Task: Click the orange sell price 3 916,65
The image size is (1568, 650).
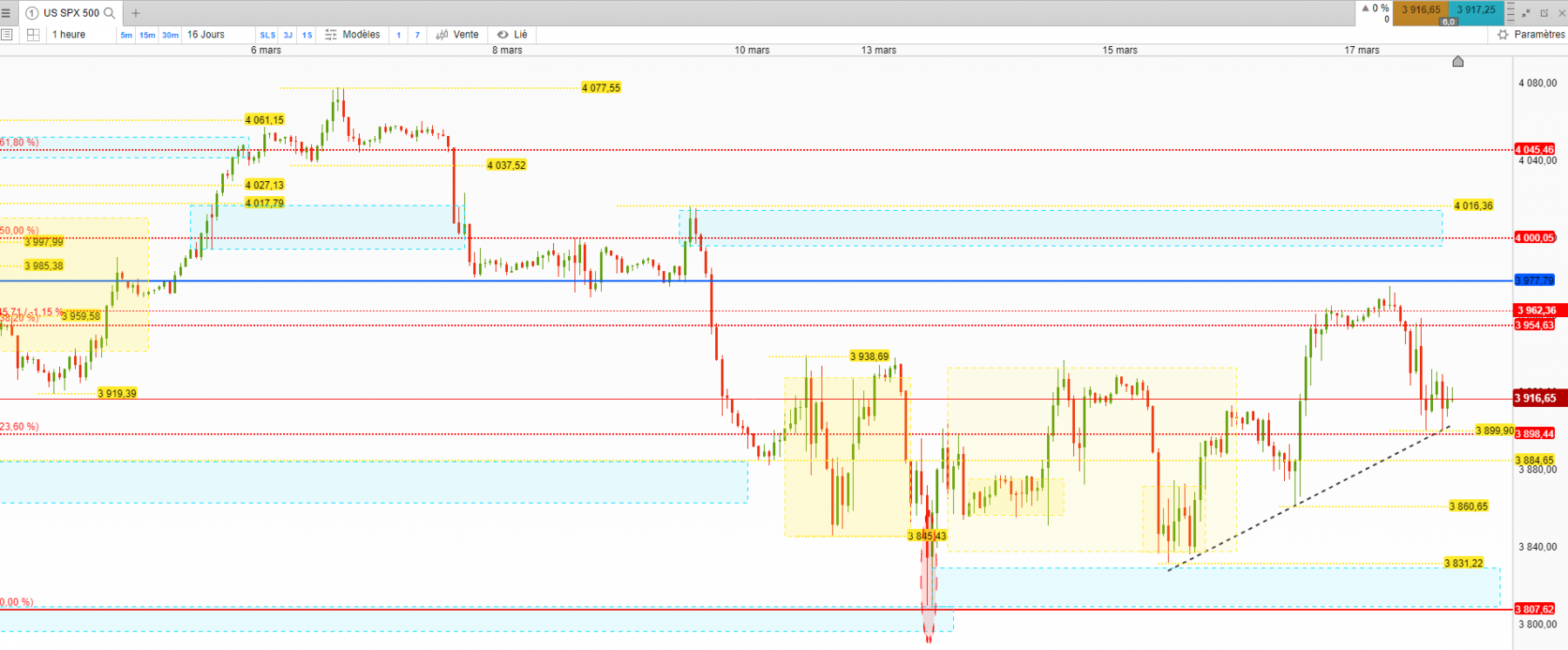Action: [x=1421, y=10]
